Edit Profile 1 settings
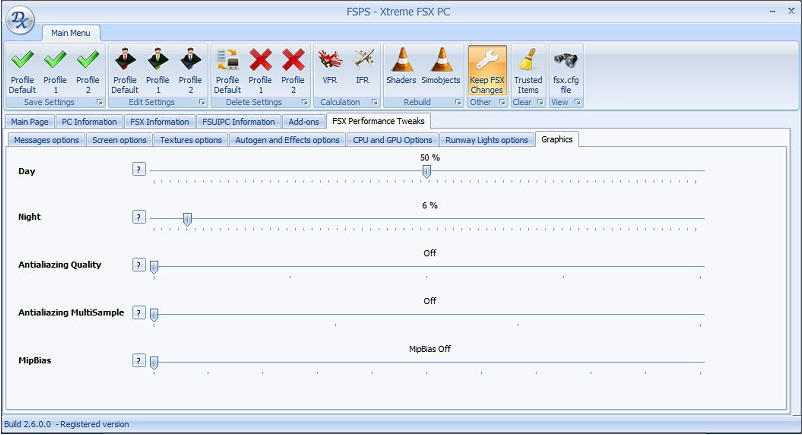The width and height of the screenshot is (802, 435). (x=158, y=71)
